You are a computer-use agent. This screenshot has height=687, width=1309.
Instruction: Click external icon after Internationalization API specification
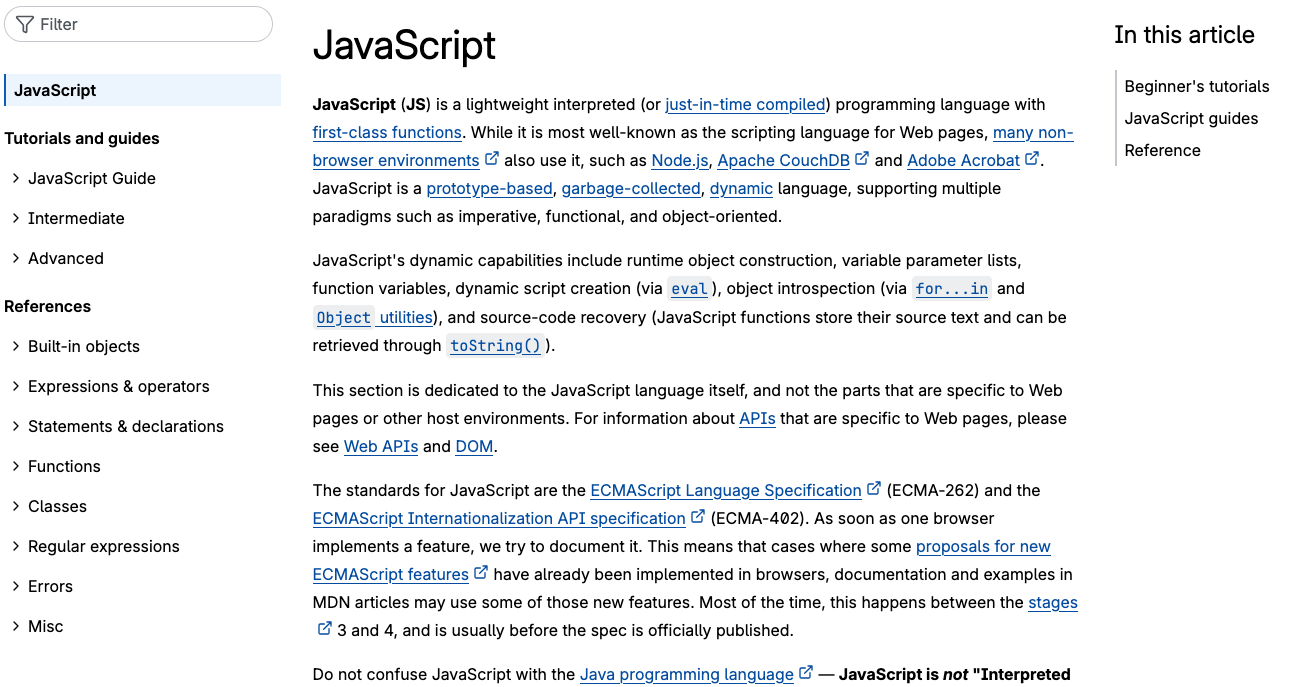[x=698, y=517]
